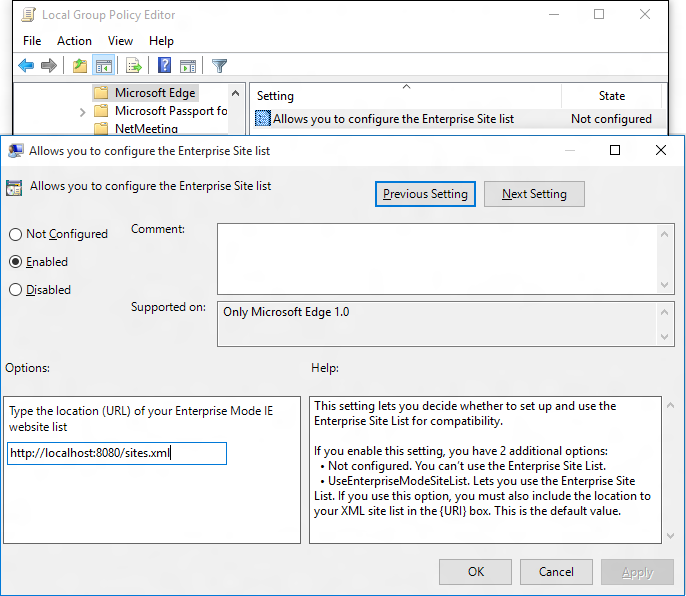Click the Up one level folder icon
The height and width of the screenshot is (596, 686).
(x=80, y=66)
